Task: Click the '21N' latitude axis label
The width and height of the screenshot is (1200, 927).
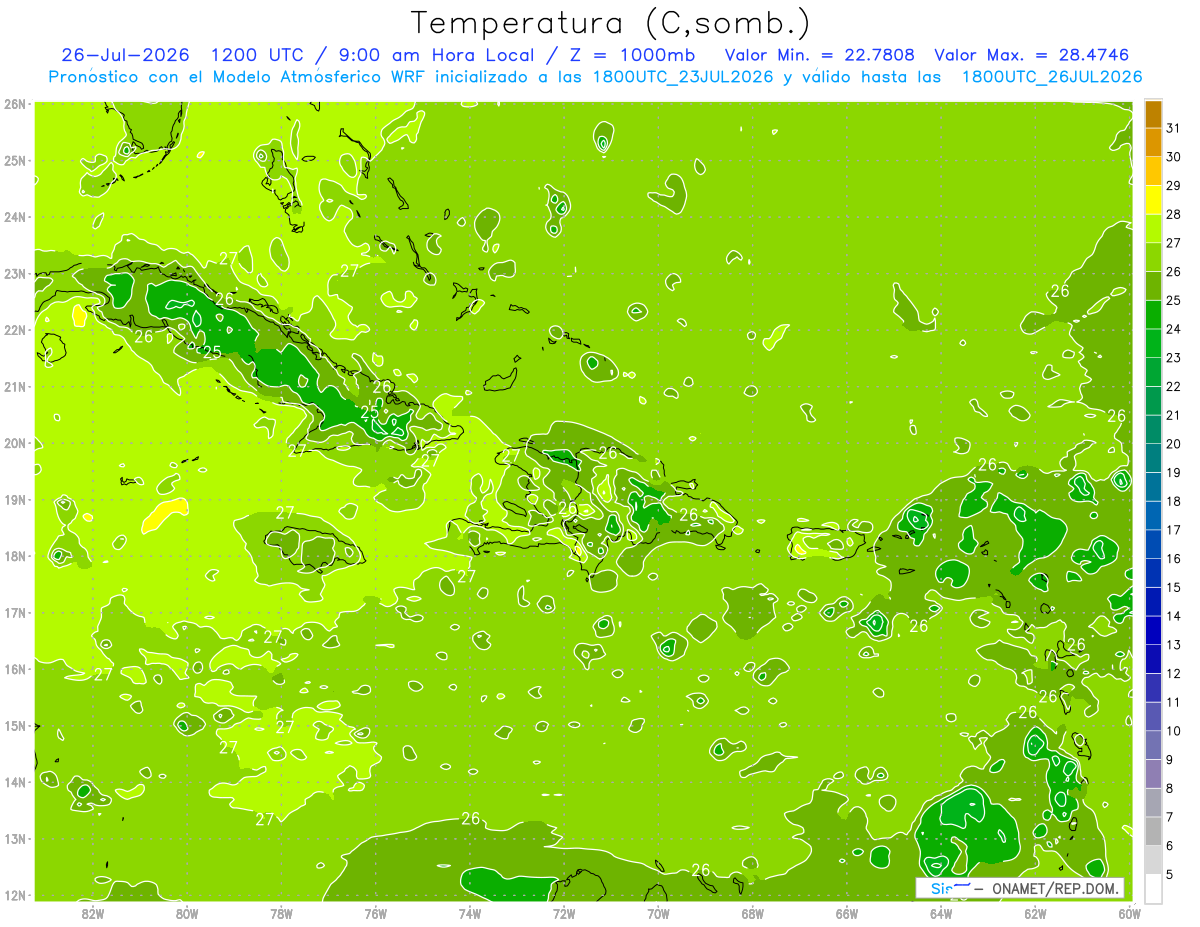Action: pyautogui.click(x=14, y=387)
